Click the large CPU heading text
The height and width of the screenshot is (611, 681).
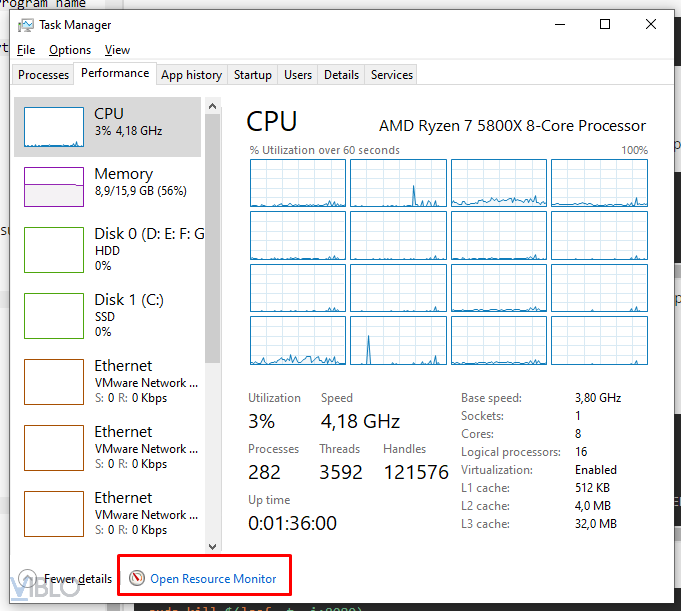[272, 121]
